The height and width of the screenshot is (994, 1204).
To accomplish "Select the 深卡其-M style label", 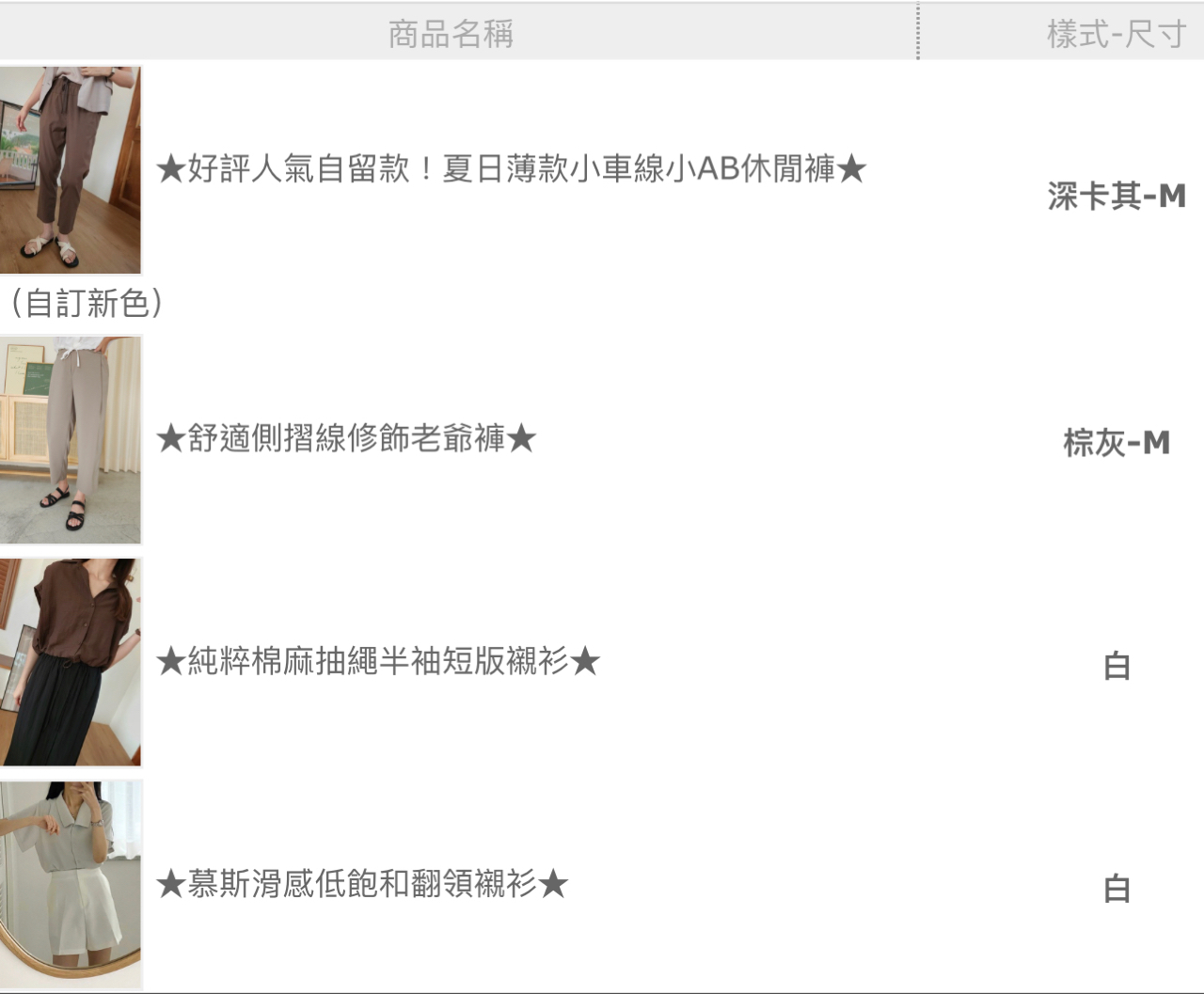I will [1117, 196].
